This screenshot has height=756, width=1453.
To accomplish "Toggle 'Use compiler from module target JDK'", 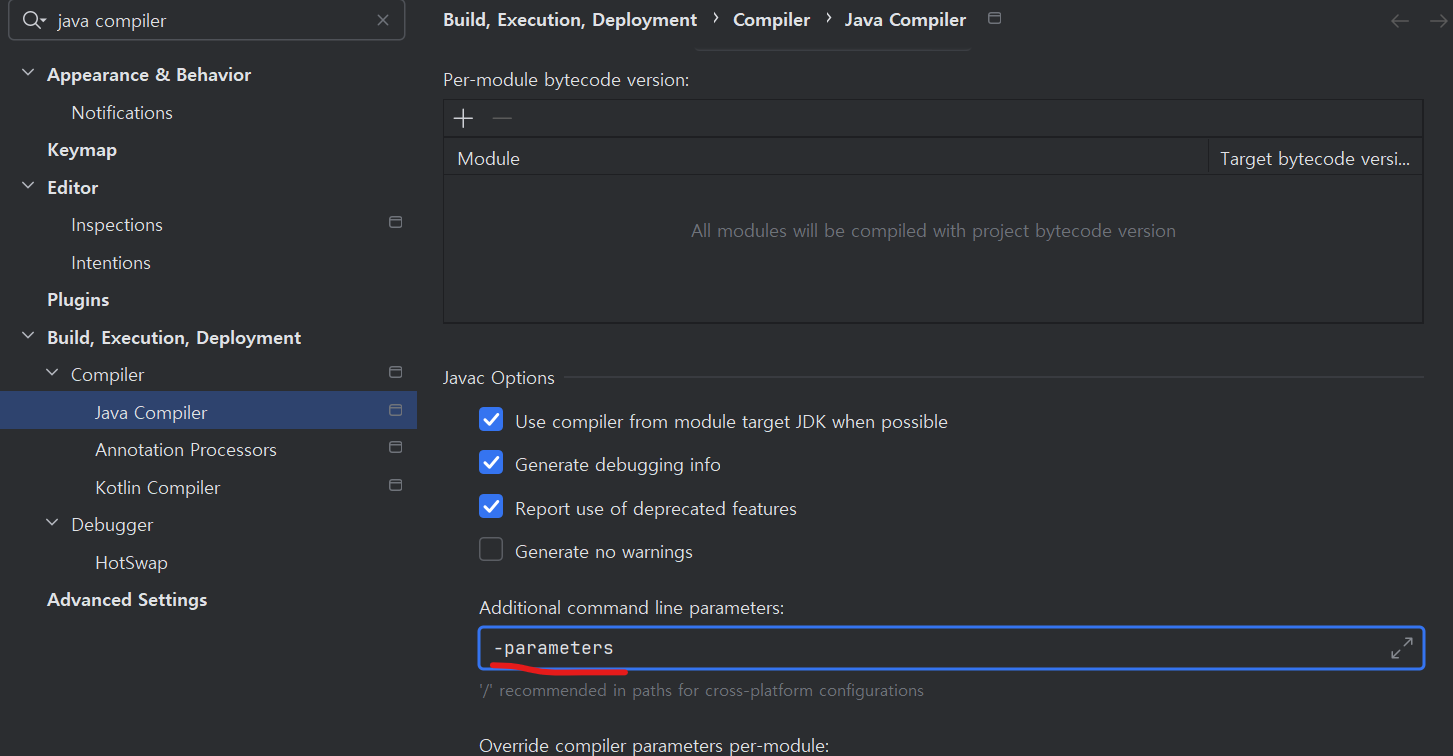I will pos(491,420).
